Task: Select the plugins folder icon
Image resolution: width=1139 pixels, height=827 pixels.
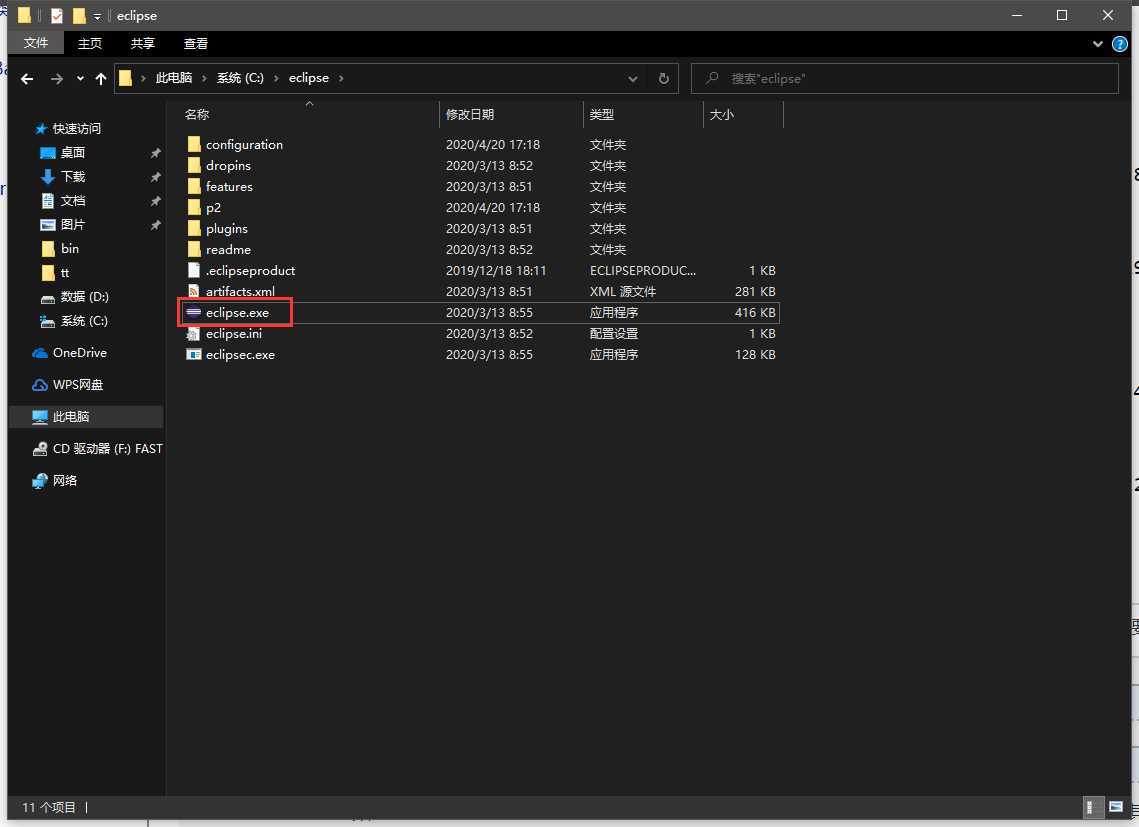Action: point(193,228)
